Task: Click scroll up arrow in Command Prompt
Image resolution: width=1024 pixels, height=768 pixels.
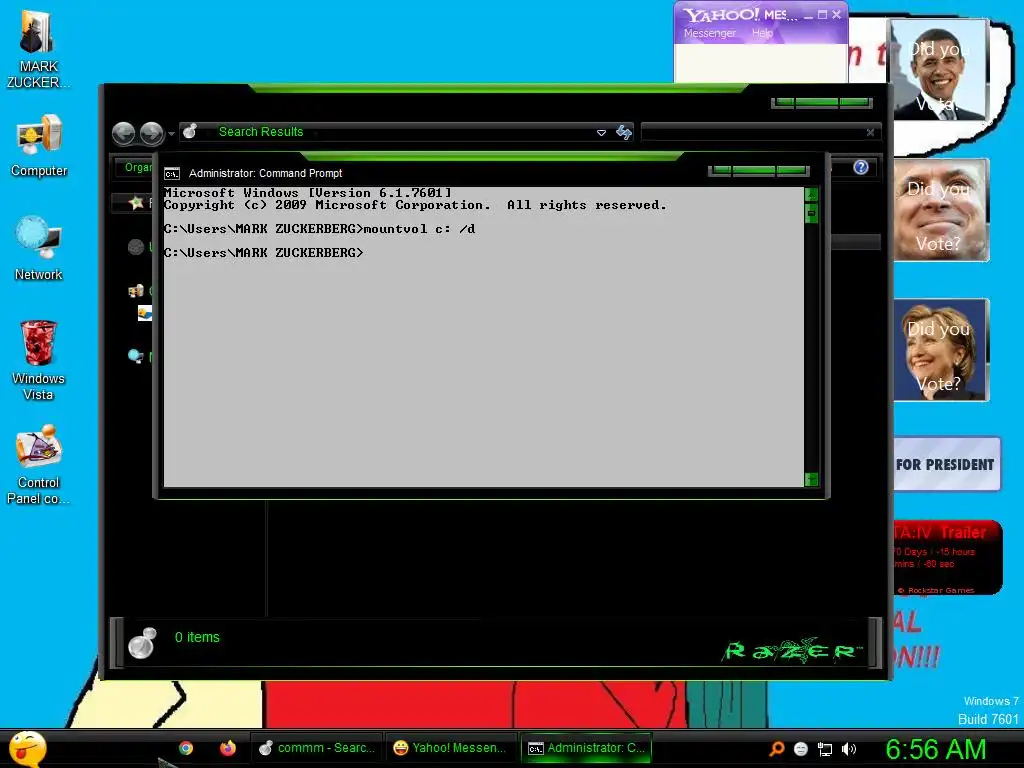Action: (x=811, y=194)
